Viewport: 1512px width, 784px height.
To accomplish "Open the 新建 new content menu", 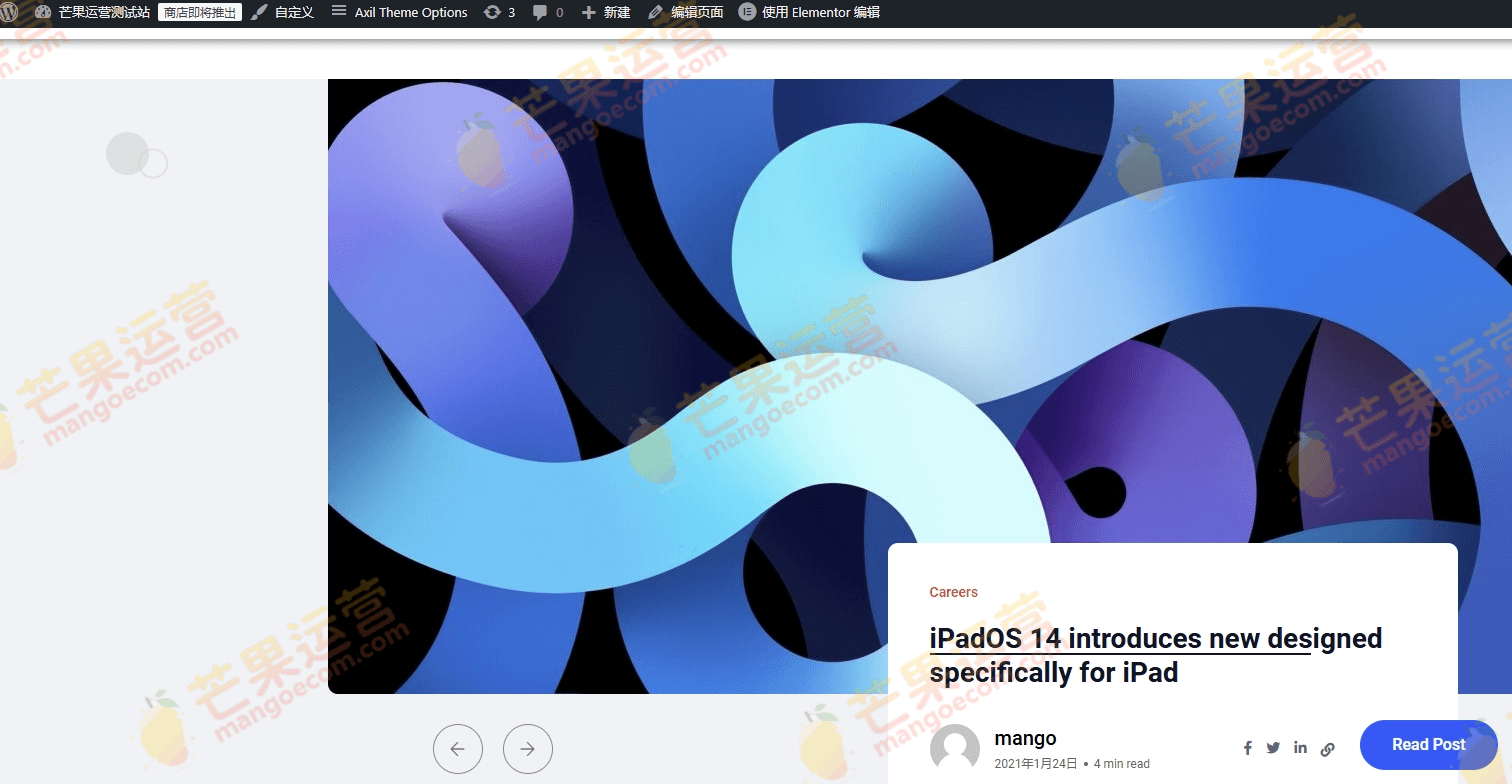I will tap(606, 12).
